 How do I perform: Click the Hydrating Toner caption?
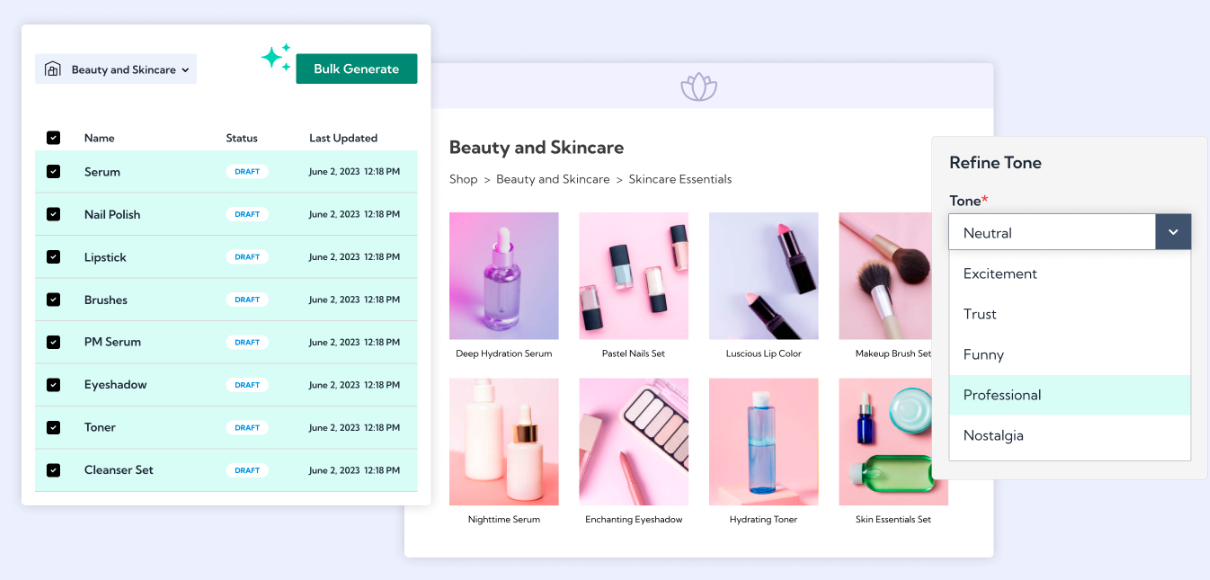click(764, 520)
